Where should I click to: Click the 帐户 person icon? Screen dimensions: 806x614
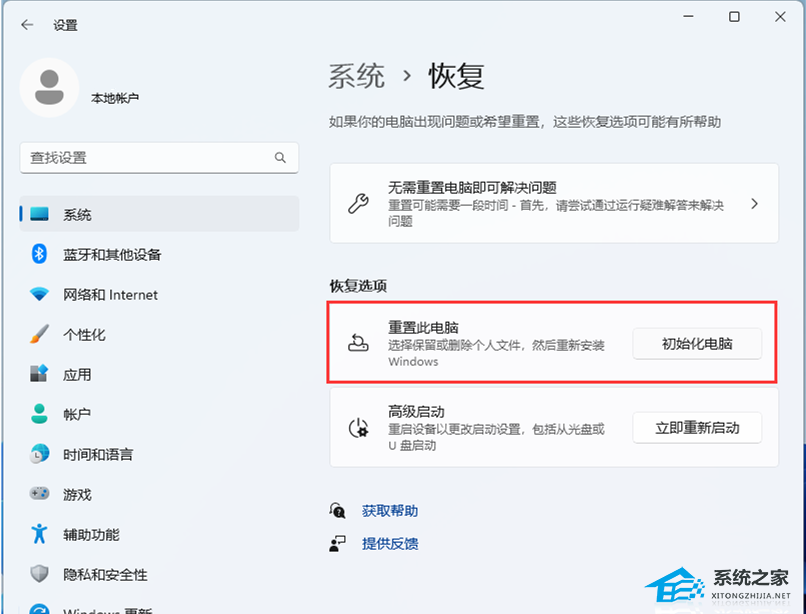(40, 414)
